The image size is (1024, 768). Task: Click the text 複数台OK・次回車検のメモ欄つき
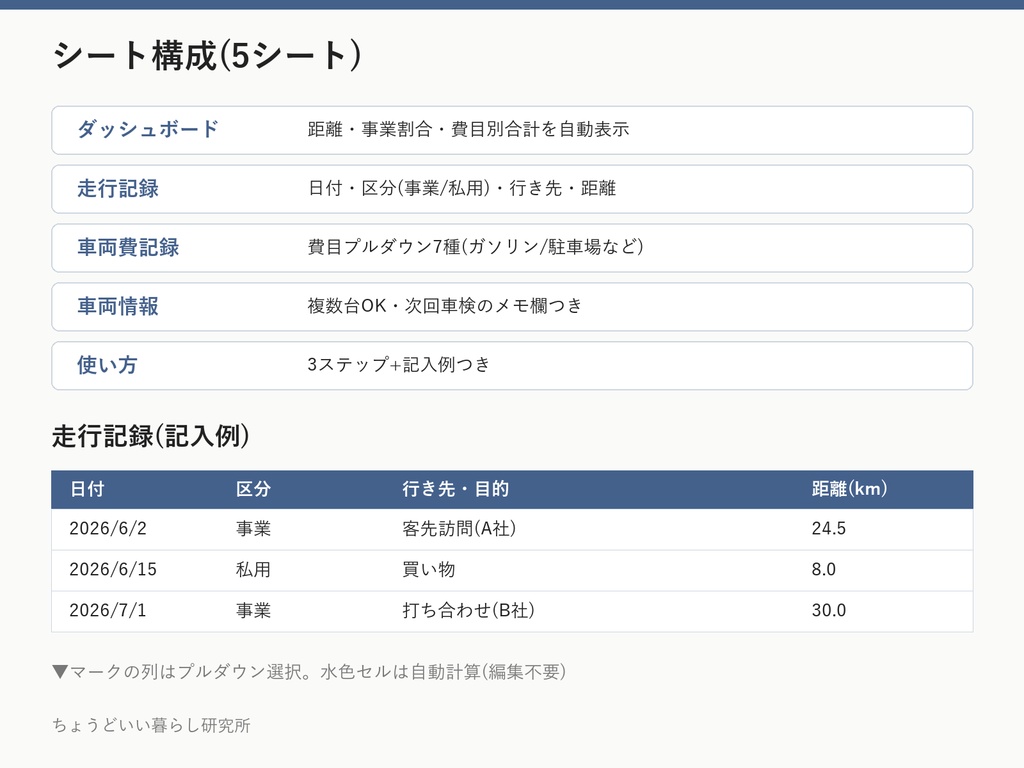tap(445, 306)
